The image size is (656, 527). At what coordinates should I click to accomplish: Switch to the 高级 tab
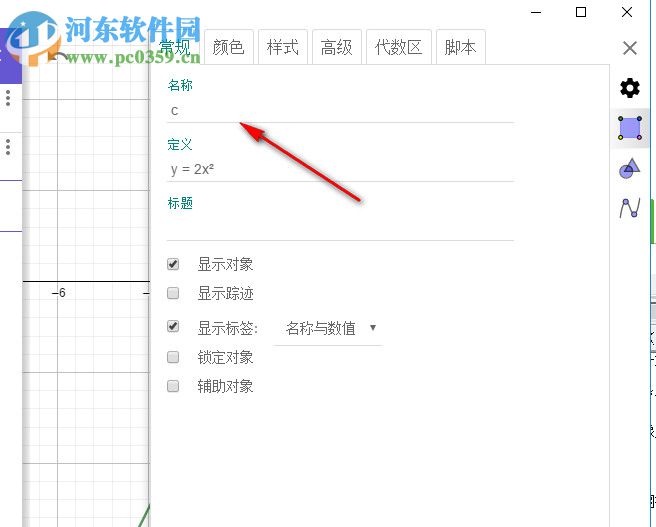tap(336, 47)
